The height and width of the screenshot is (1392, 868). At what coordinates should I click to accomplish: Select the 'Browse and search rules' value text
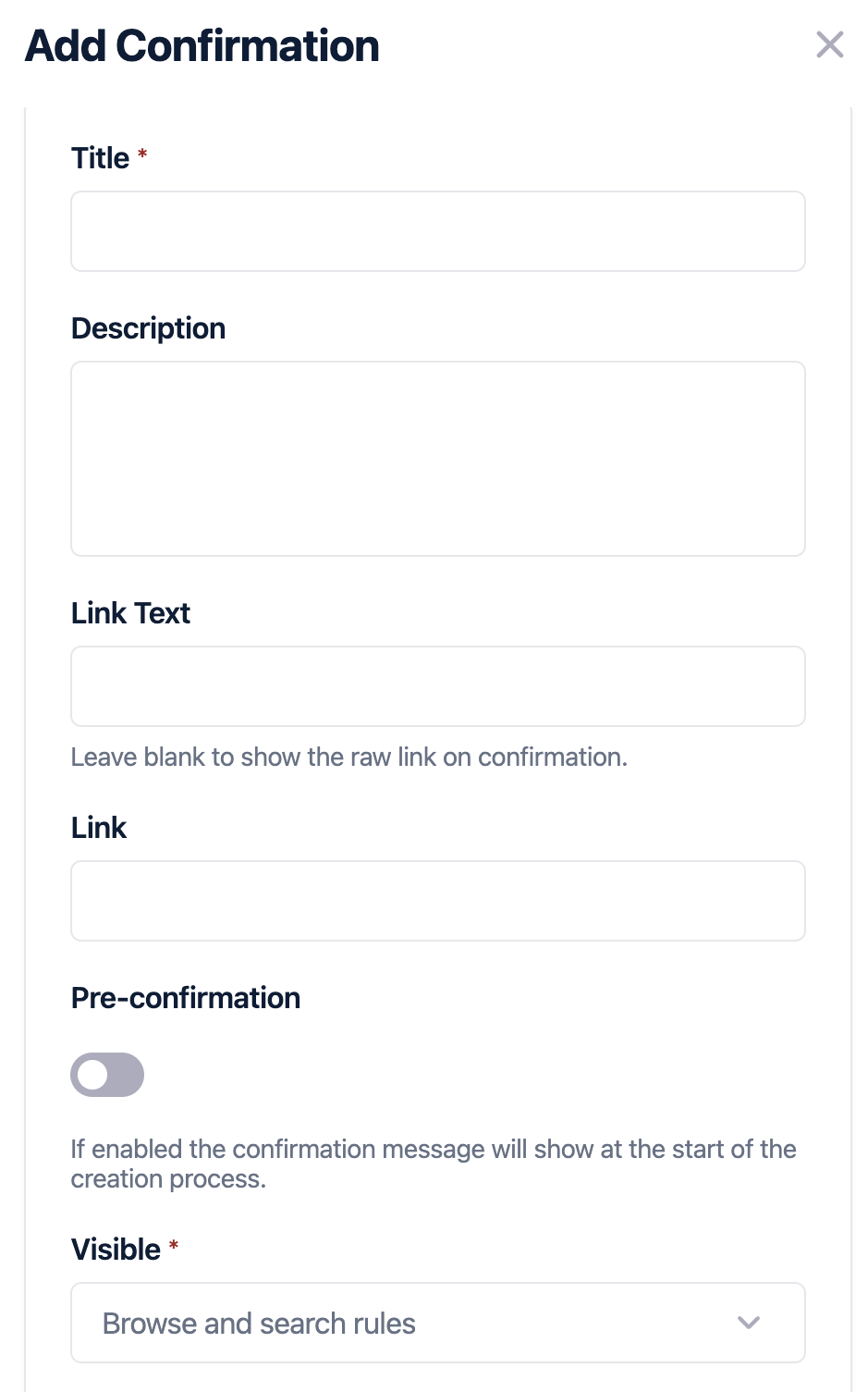point(259,1324)
